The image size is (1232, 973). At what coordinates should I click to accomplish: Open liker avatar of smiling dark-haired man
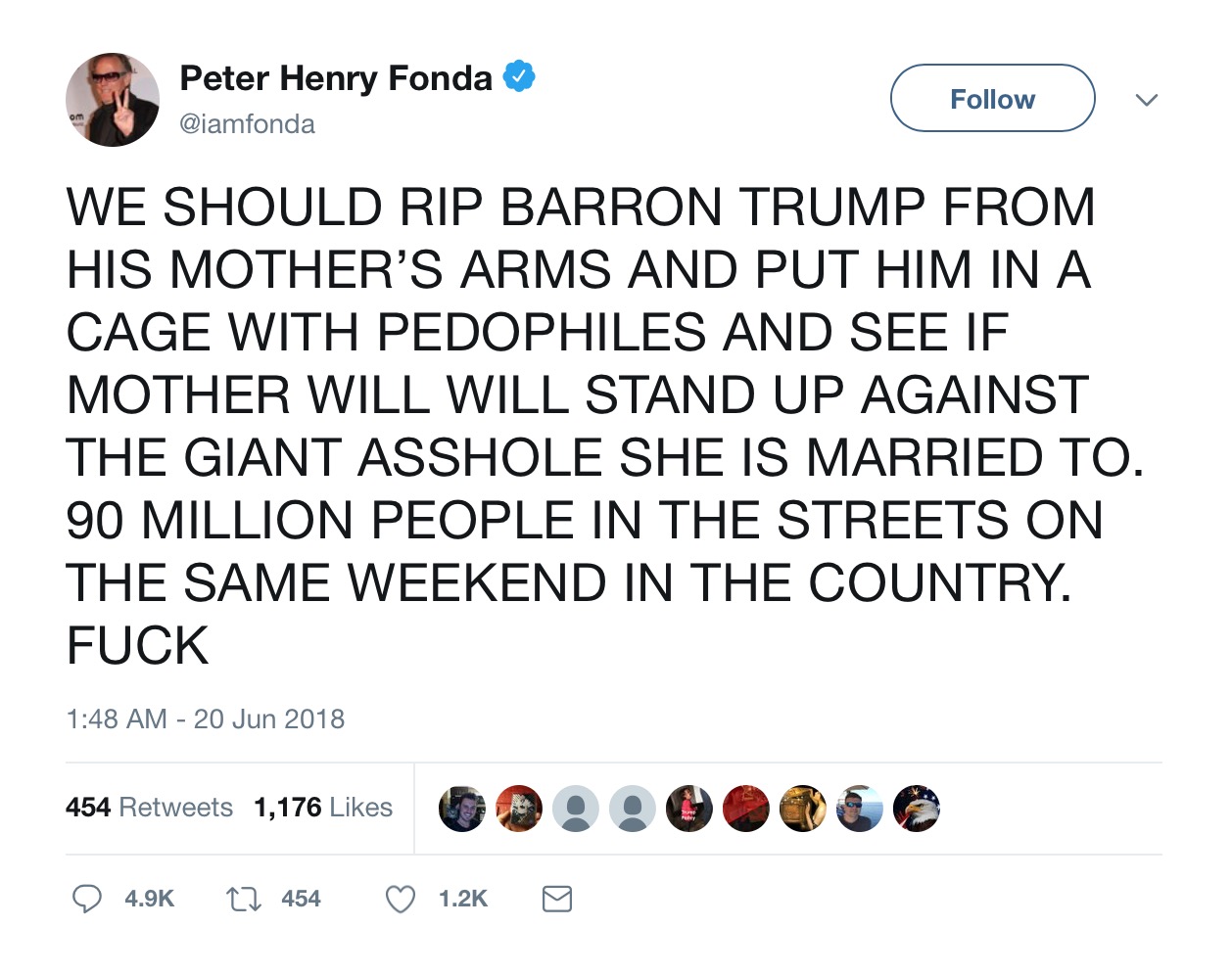(462, 809)
